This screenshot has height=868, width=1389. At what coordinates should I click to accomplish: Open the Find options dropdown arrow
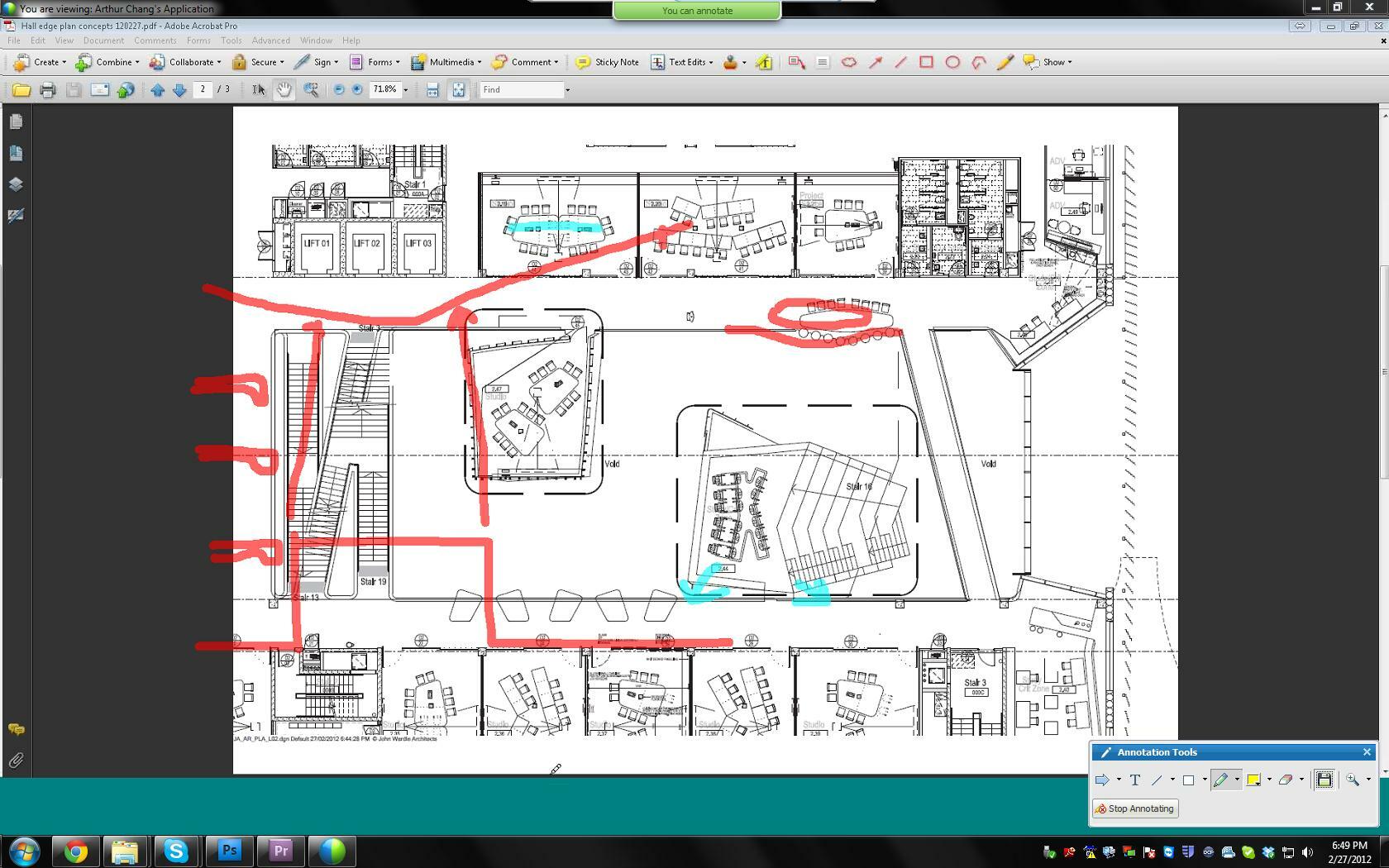click(567, 89)
